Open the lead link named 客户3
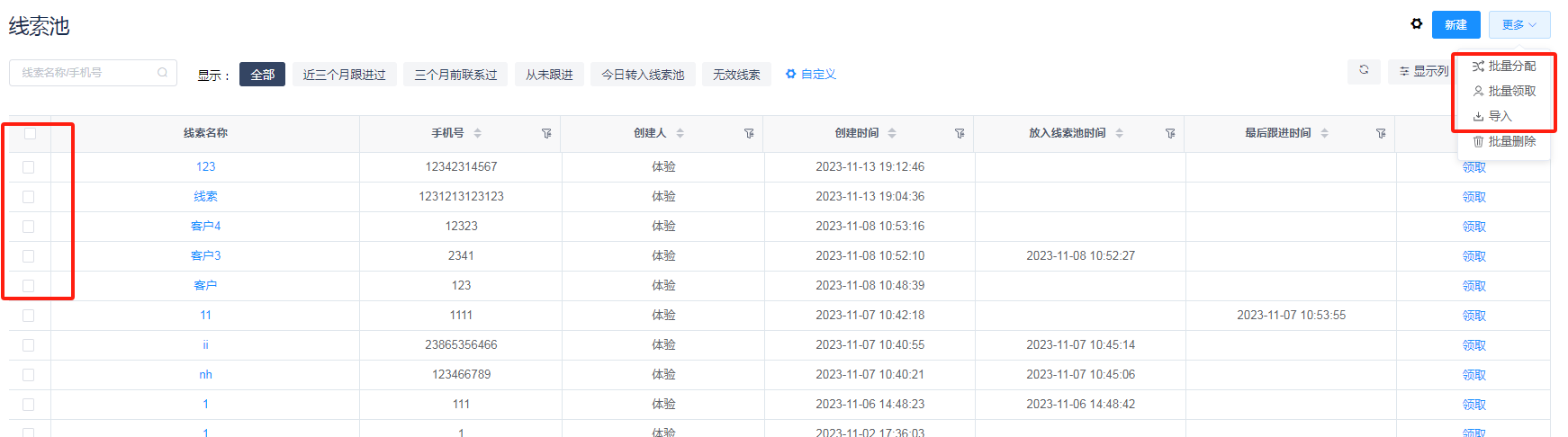Image resolution: width=1568 pixels, height=437 pixels. (205, 255)
